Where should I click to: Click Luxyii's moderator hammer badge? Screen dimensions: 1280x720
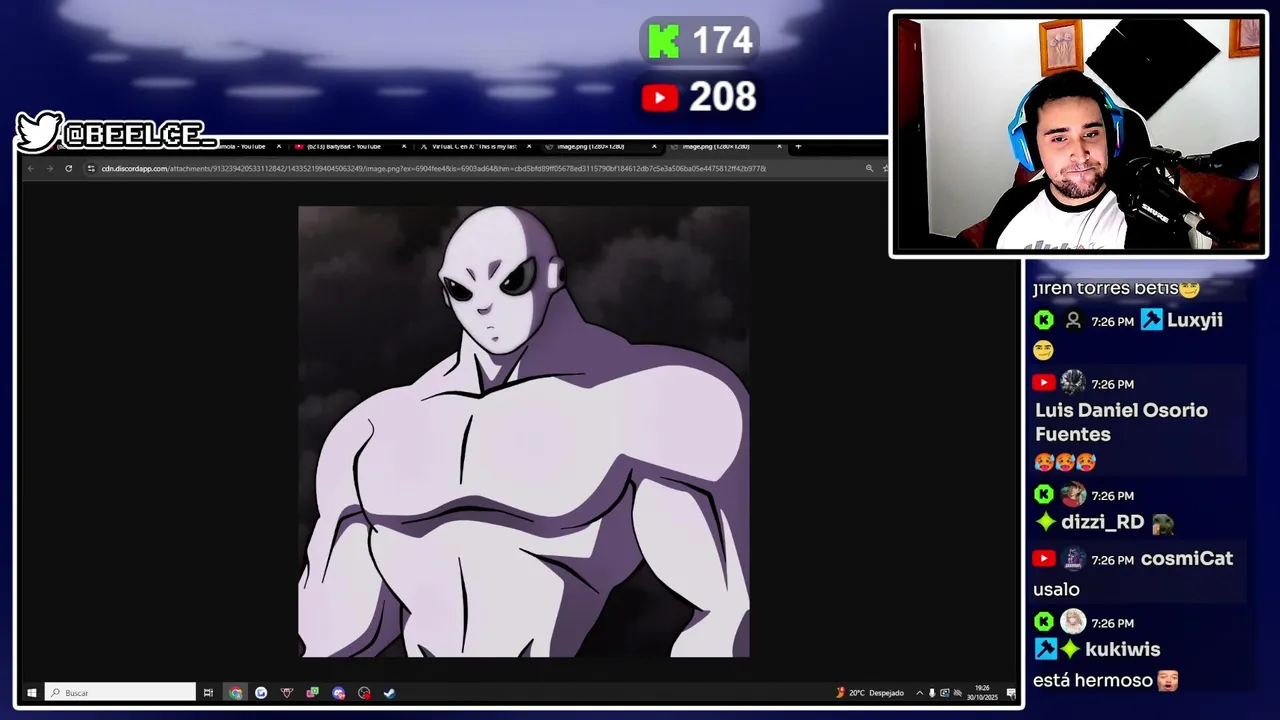(1151, 320)
